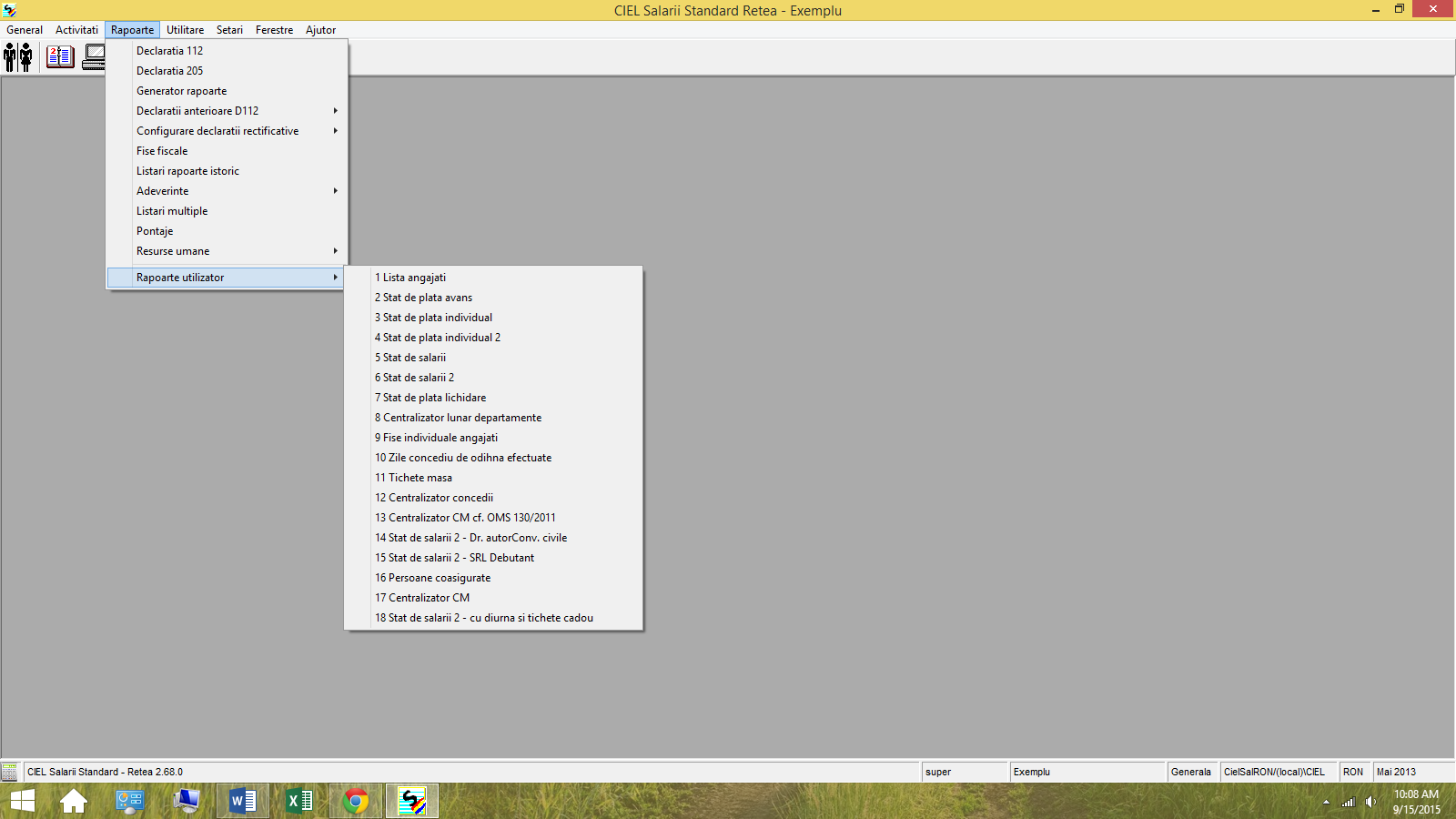Open the General menu

(x=25, y=30)
